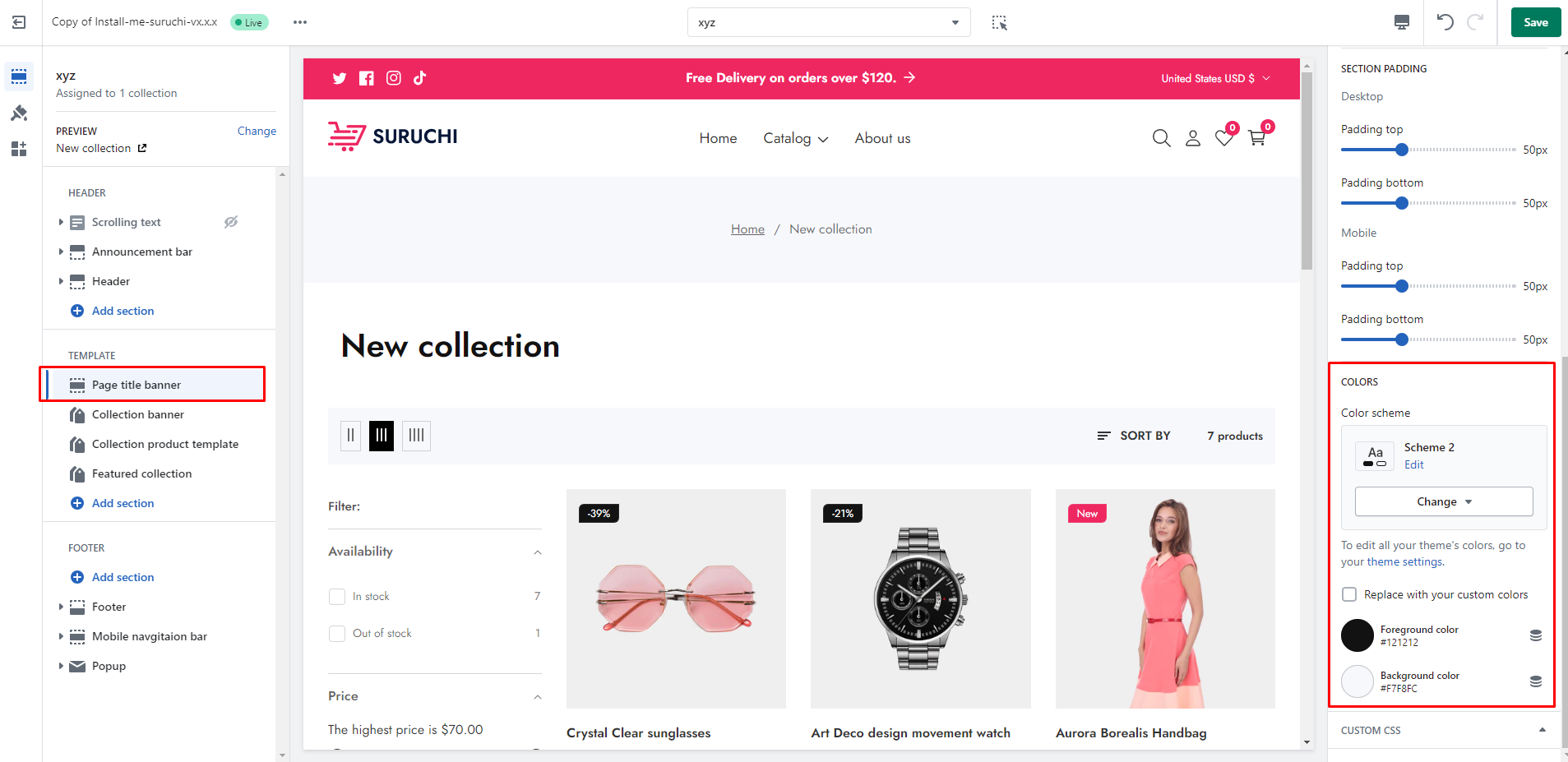Click the undo arrow icon

(1445, 22)
